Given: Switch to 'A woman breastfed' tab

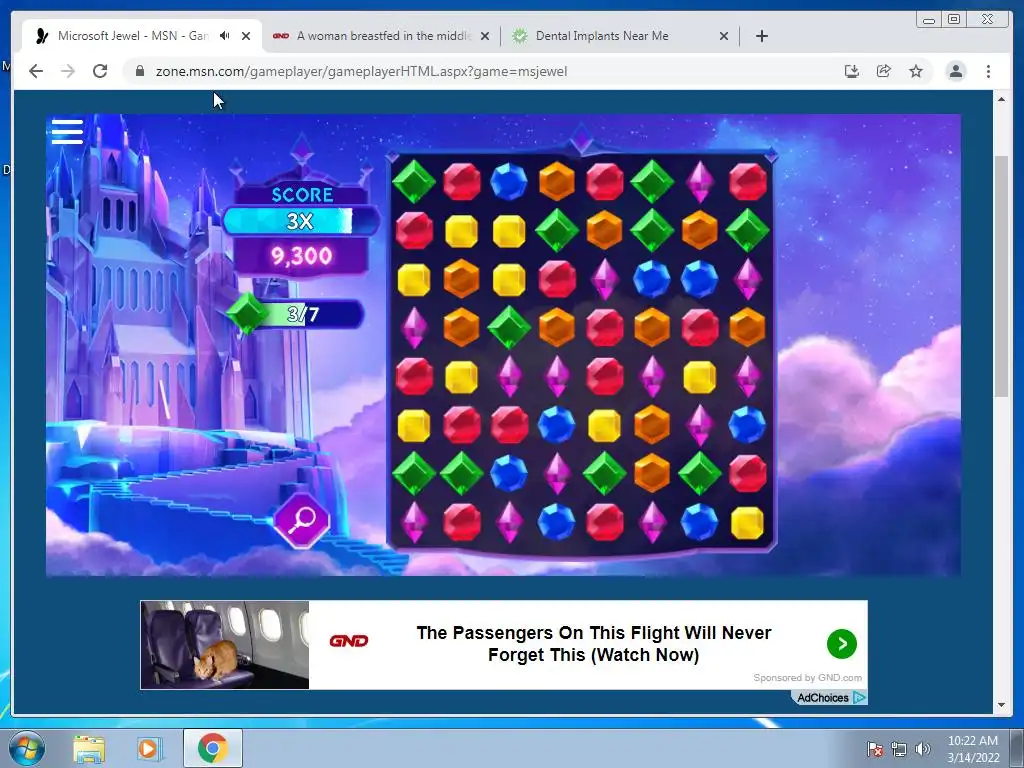Looking at the screenshot, I should click(383, 36).
